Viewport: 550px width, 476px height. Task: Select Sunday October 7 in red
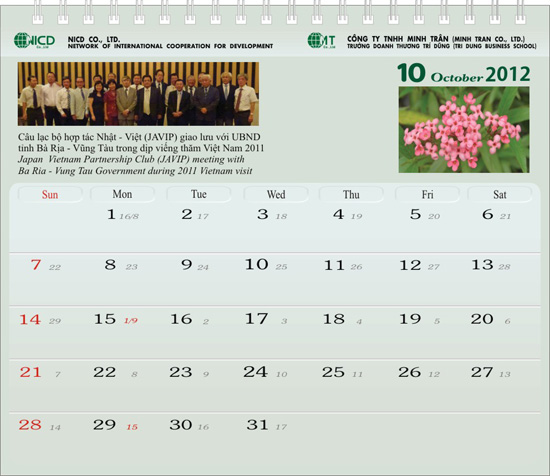click(x=36, y=265)
